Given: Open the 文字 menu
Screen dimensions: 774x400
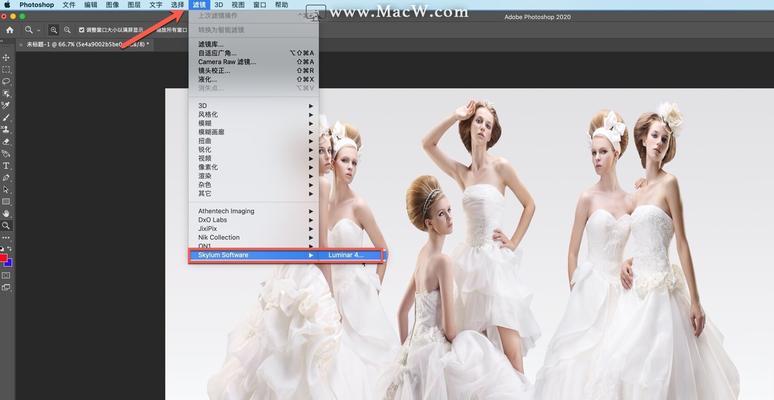Looking at the screenshot, I should point(156,5).
